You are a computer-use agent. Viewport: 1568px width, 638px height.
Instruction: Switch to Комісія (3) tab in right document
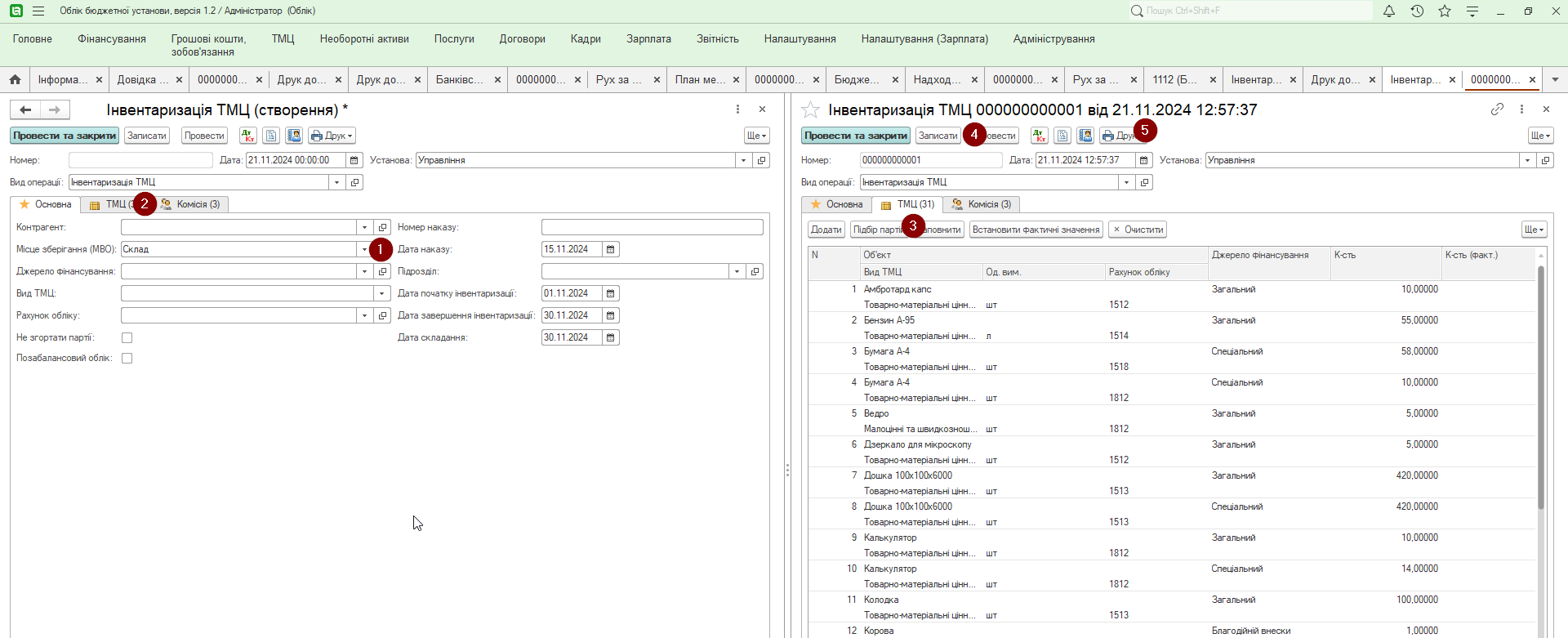(x=982, y=204)
